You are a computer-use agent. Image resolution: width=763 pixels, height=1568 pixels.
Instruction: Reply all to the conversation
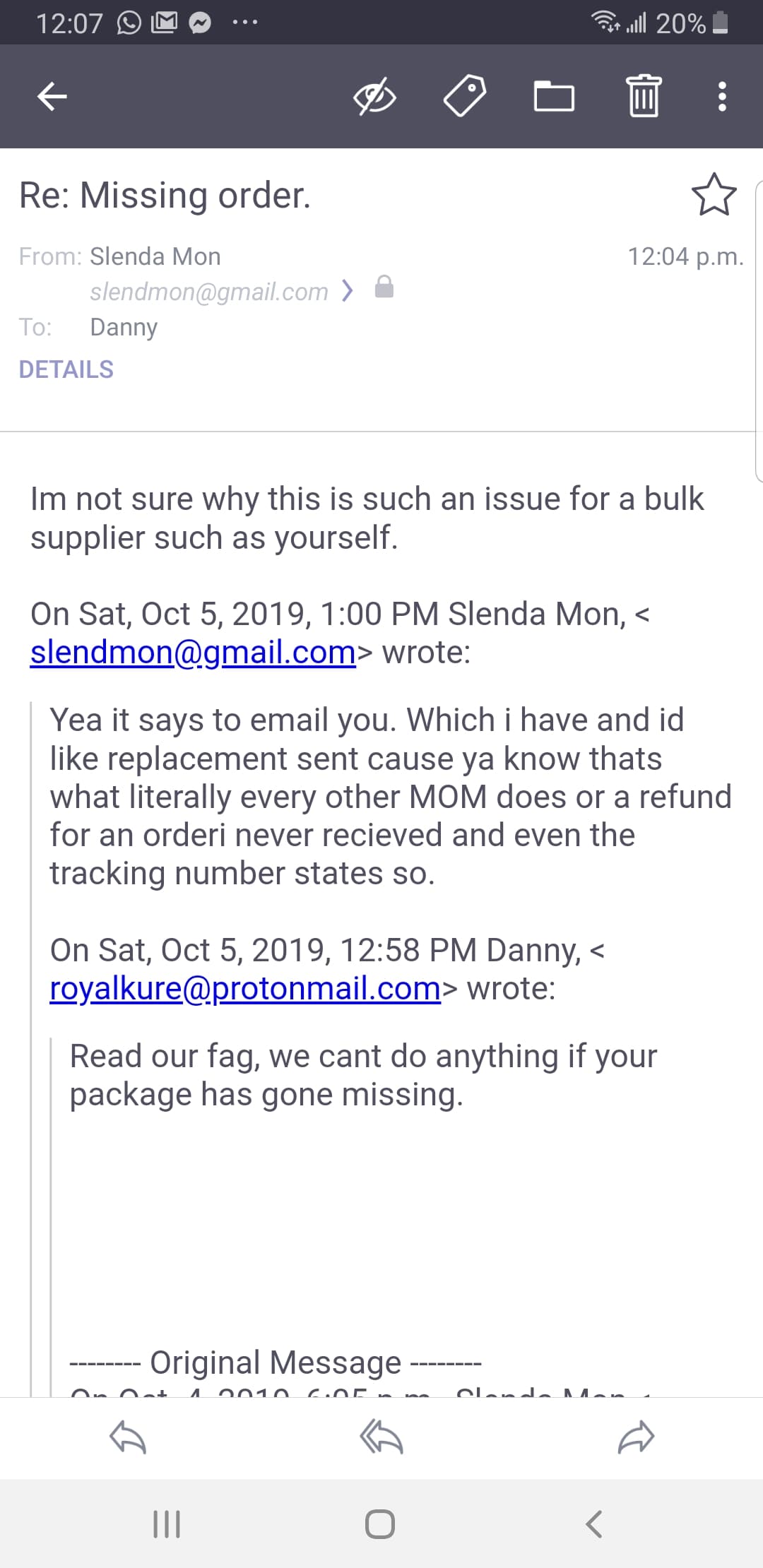click(x=381, y=1437)
